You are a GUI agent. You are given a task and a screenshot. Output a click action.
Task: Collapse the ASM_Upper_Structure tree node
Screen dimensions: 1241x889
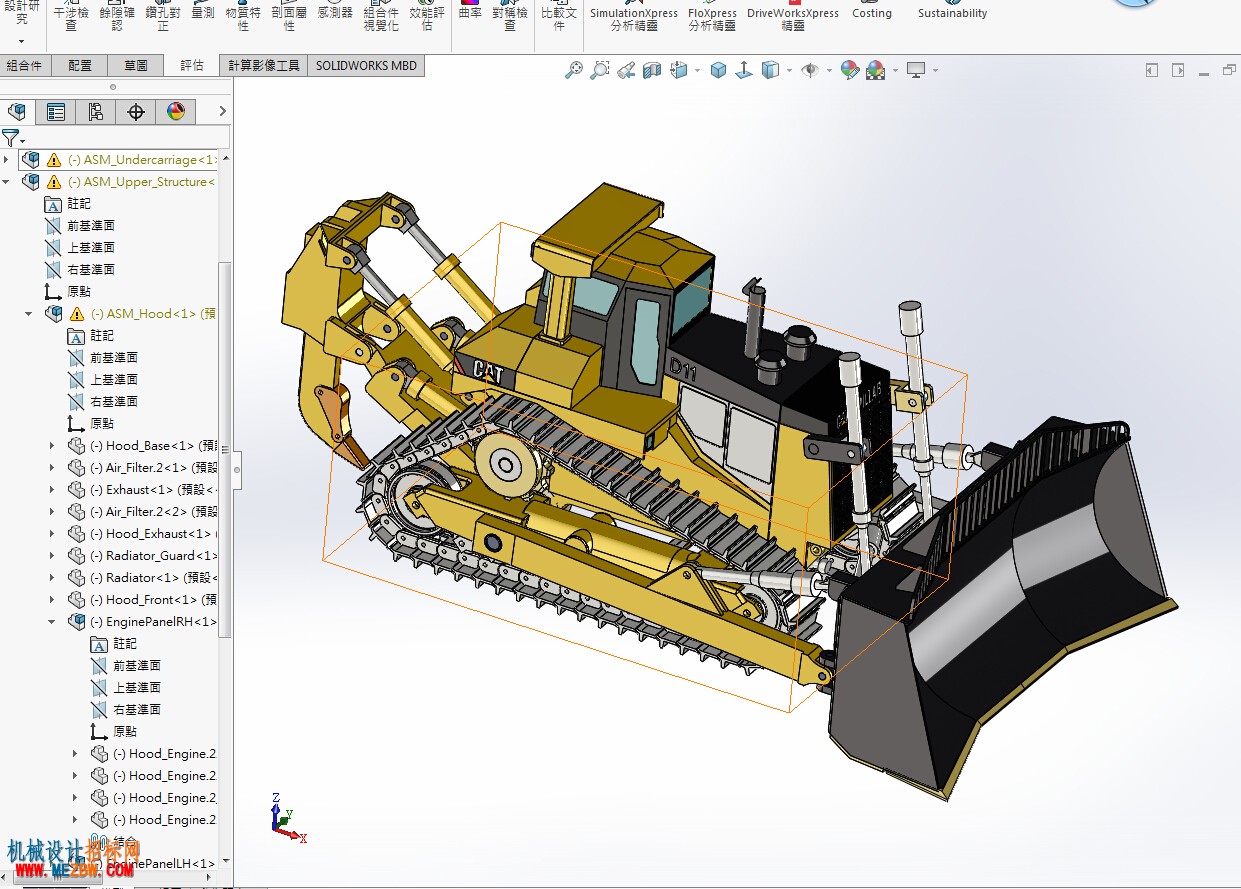[6, 182]
